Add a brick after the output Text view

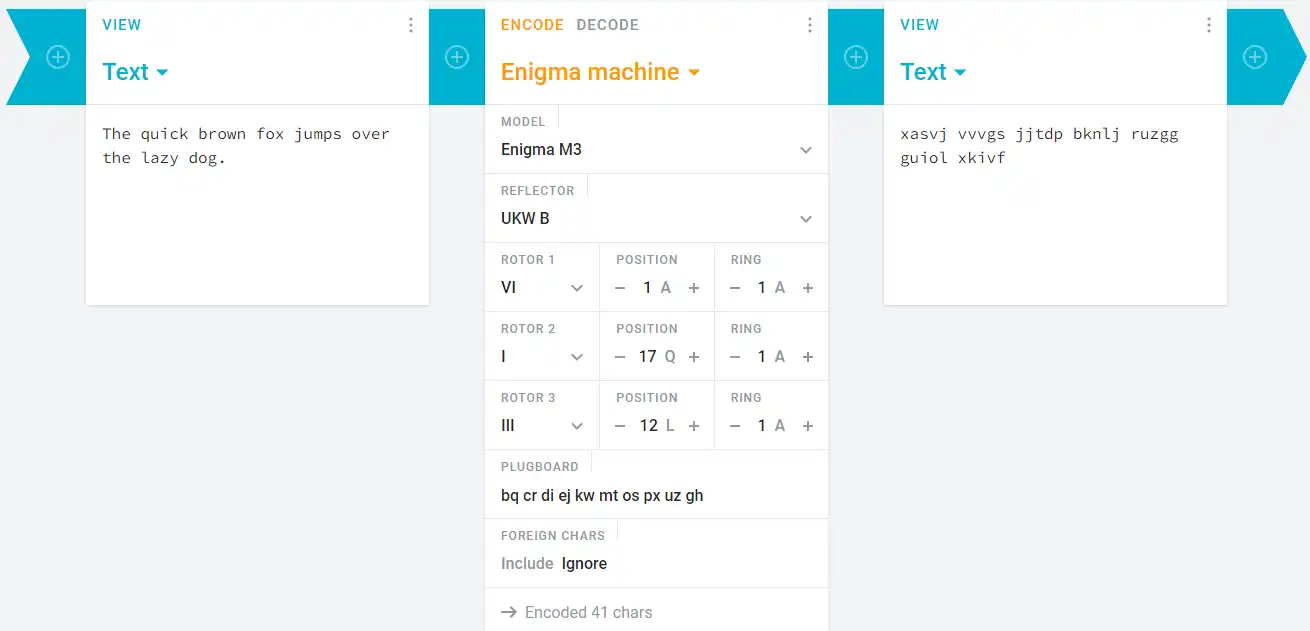[1255, 57]
